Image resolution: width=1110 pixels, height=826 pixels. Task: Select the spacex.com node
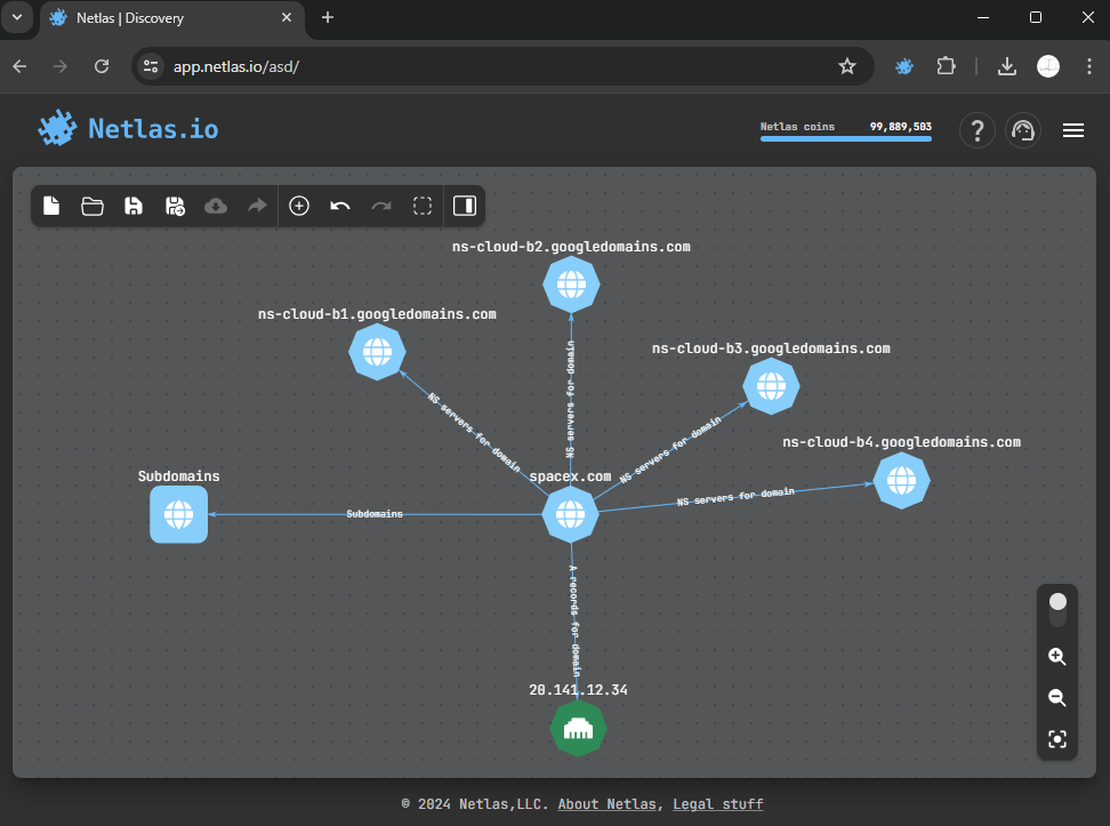point(570,514)
